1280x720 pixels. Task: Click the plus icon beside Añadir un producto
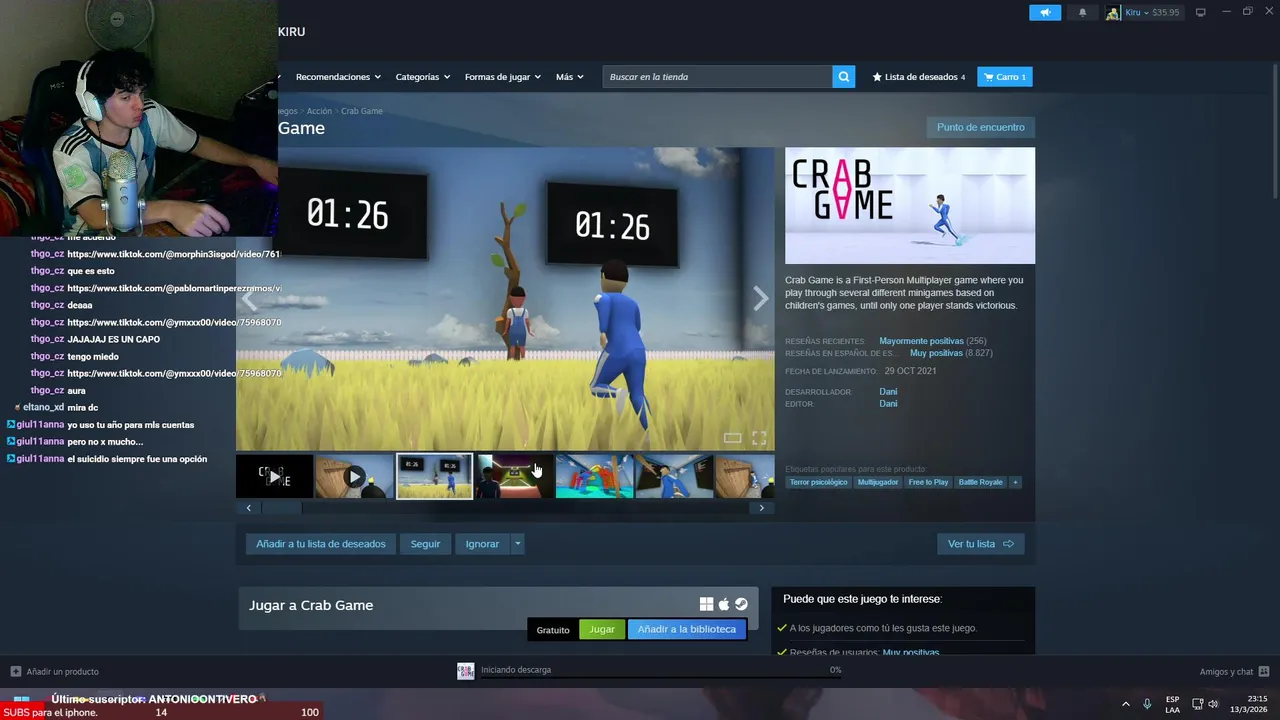pyautogui.click(x=15, y=671)
